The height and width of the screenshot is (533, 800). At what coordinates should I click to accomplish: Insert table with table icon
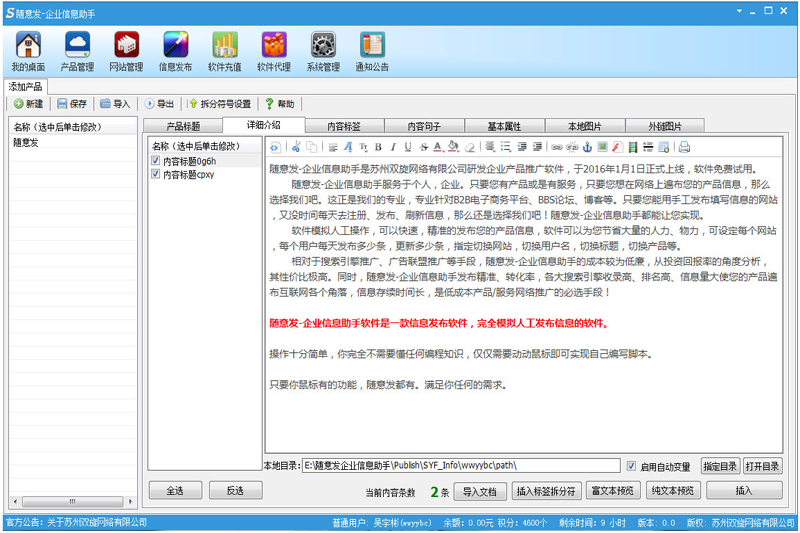664,147
